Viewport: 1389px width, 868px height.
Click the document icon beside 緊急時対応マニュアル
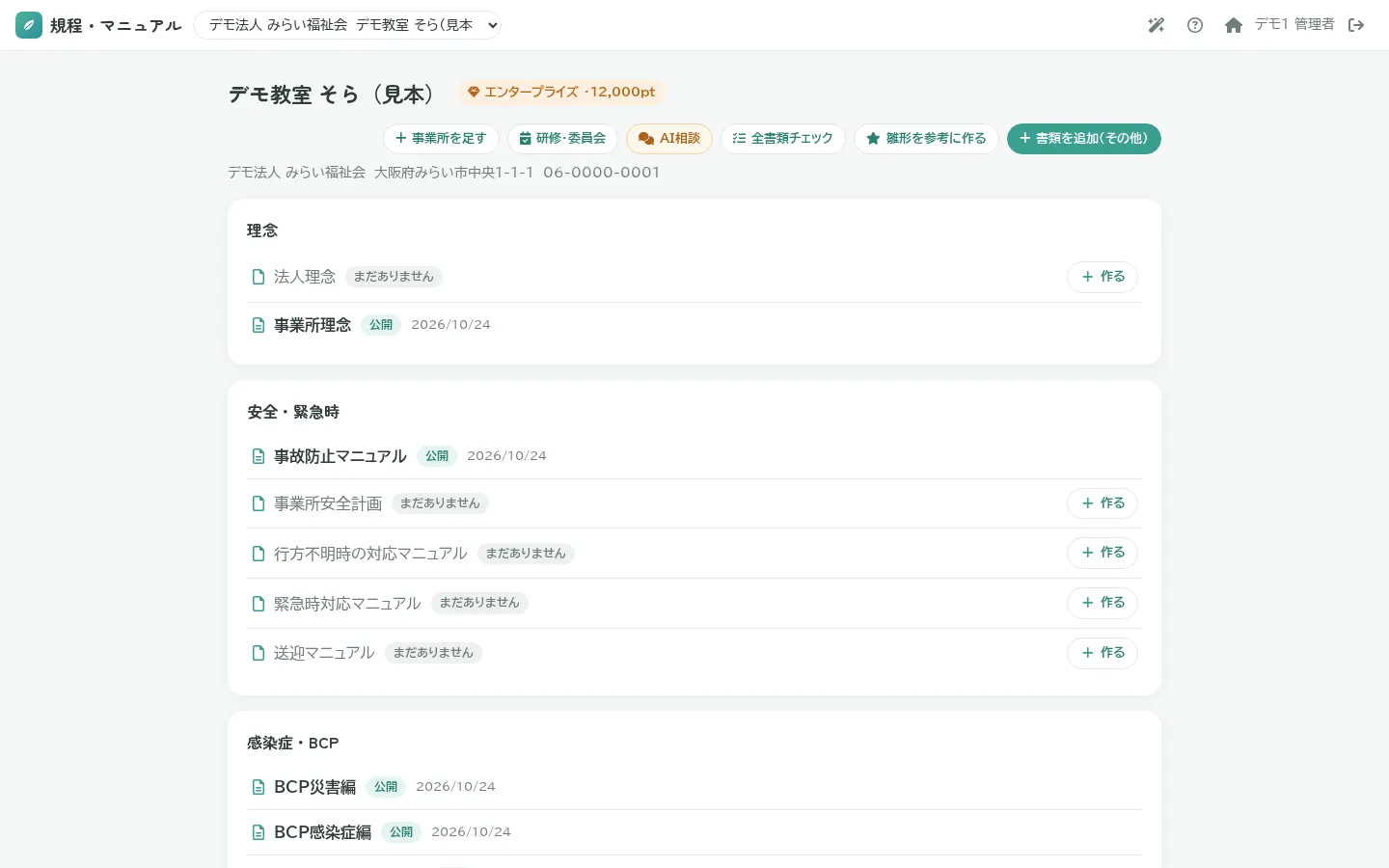tap(259, 604)
